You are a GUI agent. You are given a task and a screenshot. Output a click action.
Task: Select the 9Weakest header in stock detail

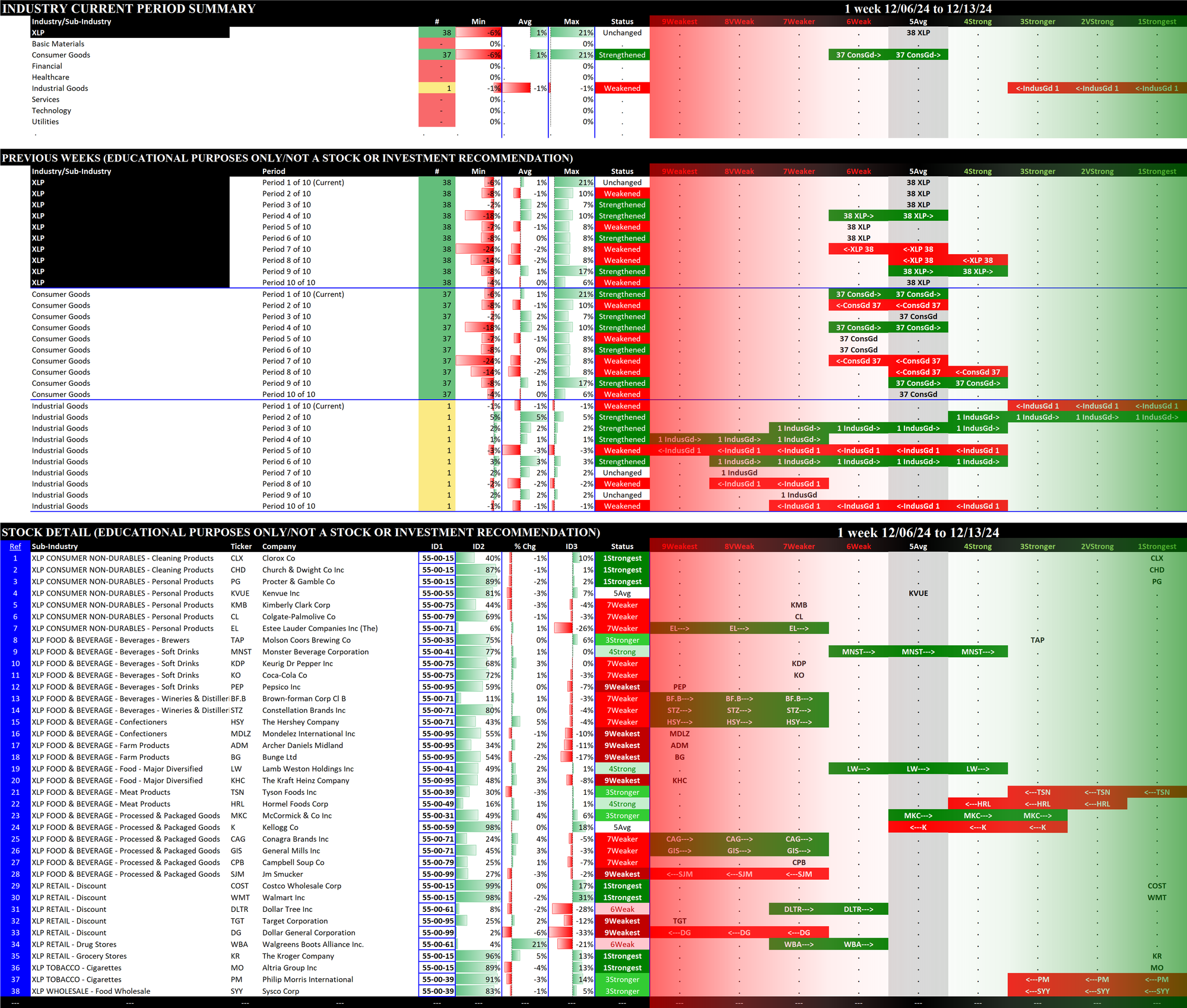point(679,546)
